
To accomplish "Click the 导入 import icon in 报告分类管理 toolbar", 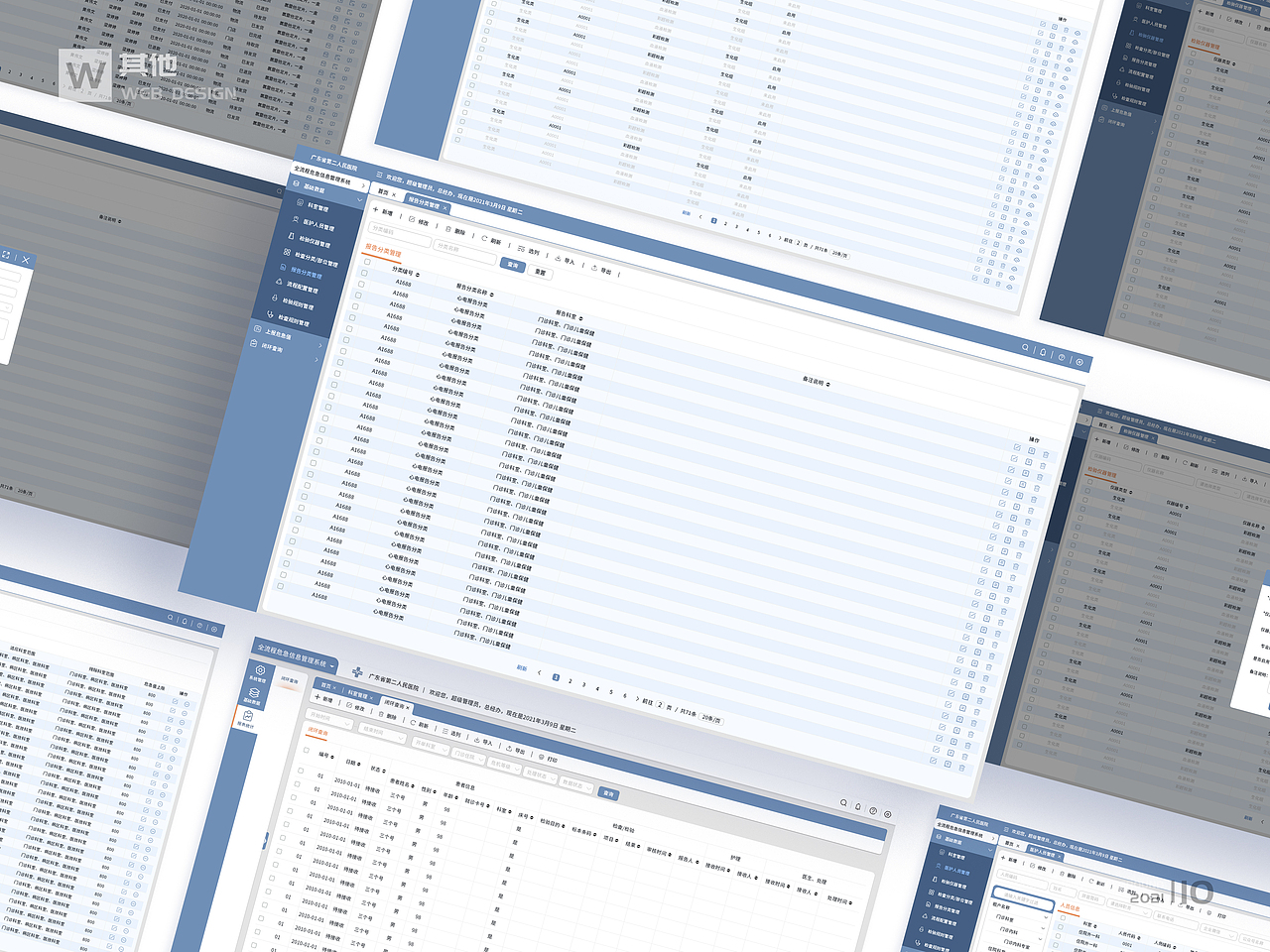I will pos(558,259).
